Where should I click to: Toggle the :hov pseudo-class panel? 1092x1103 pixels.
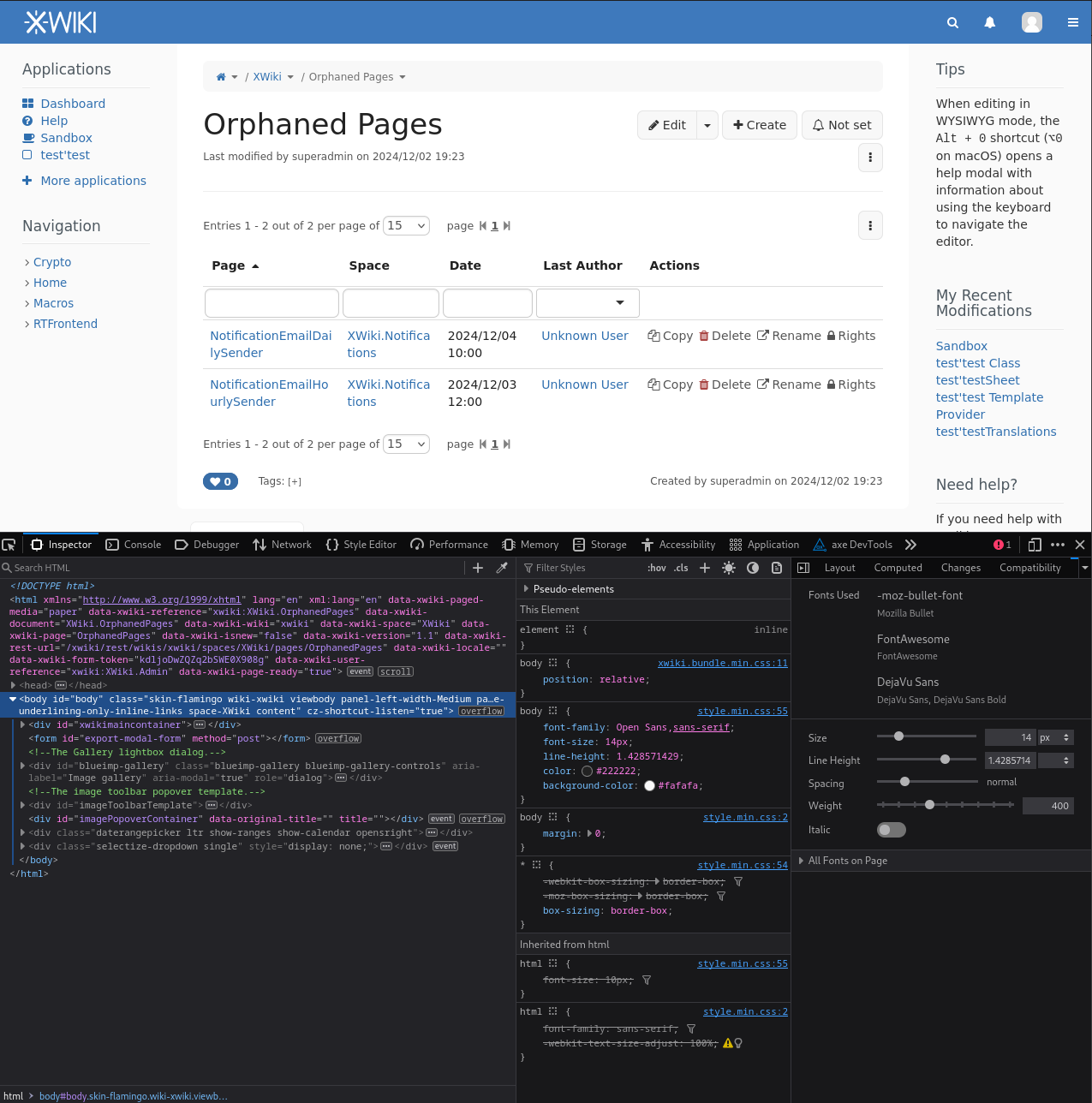click(x=657, y=568)
